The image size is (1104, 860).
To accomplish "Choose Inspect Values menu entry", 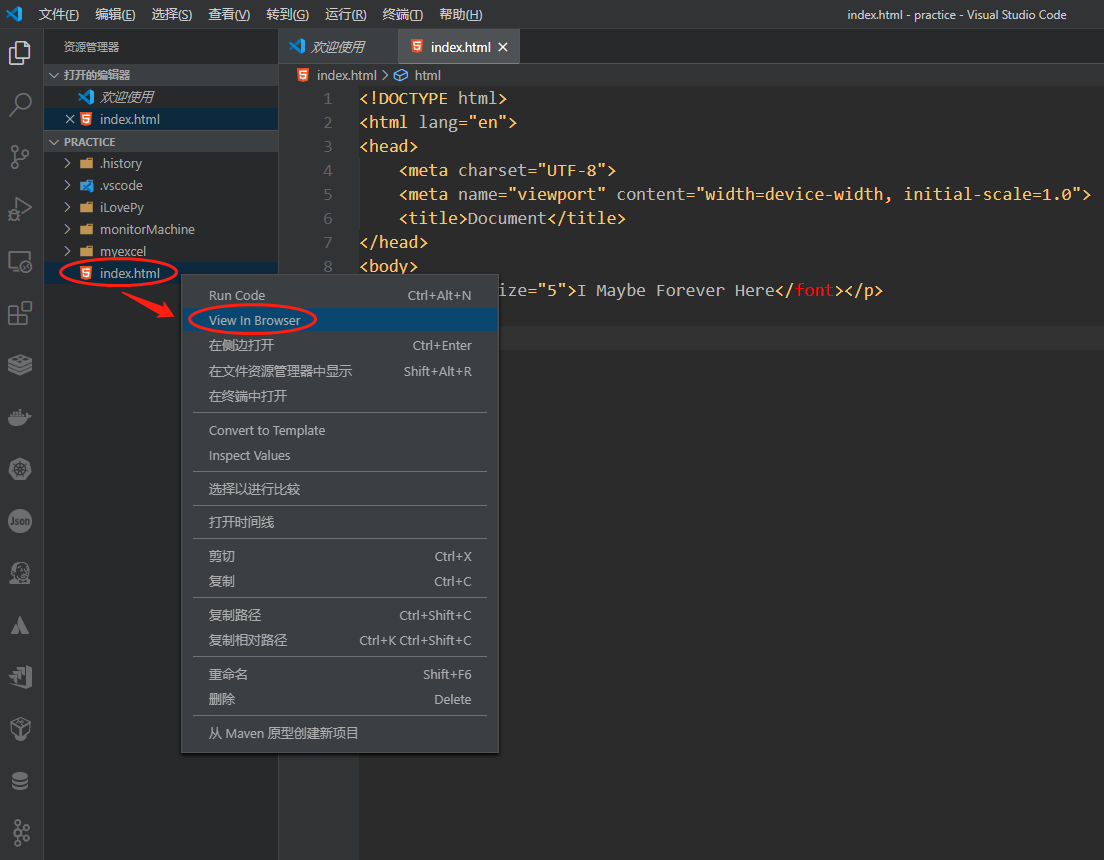I will tap(339, 456).
